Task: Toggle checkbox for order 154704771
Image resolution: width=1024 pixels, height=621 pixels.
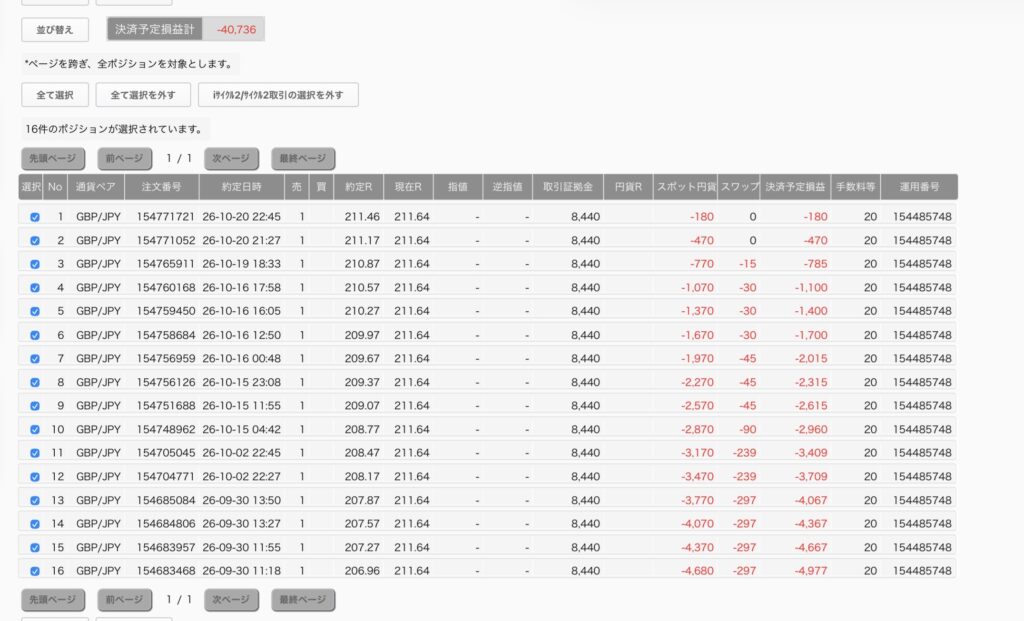Action: [x=35, y=477]
